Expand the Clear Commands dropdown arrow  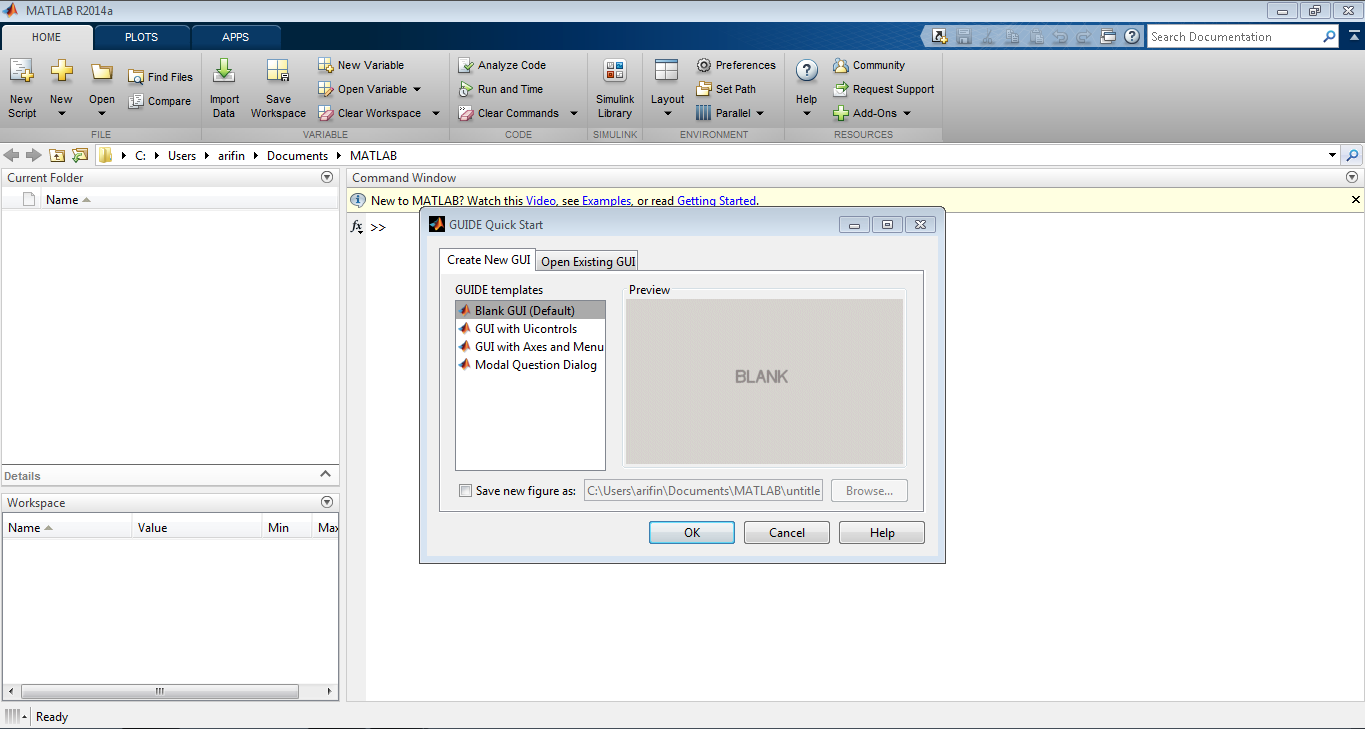pyautogui.click(x=573, y=113)
